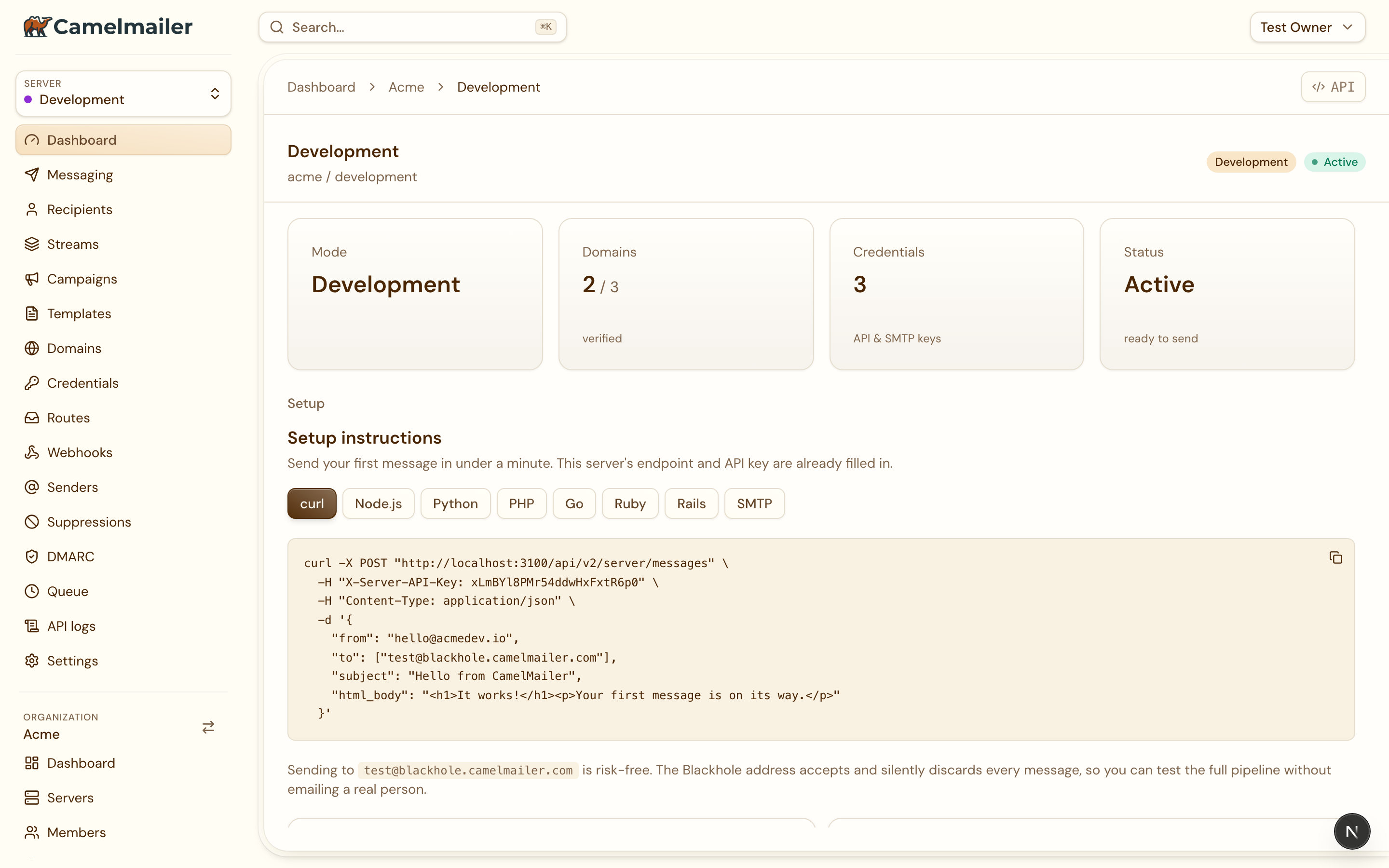Viewport: 1389px width, 868px height.
Task: Open Dashboard in the server sidebar
Action: [x=123, y=140]
